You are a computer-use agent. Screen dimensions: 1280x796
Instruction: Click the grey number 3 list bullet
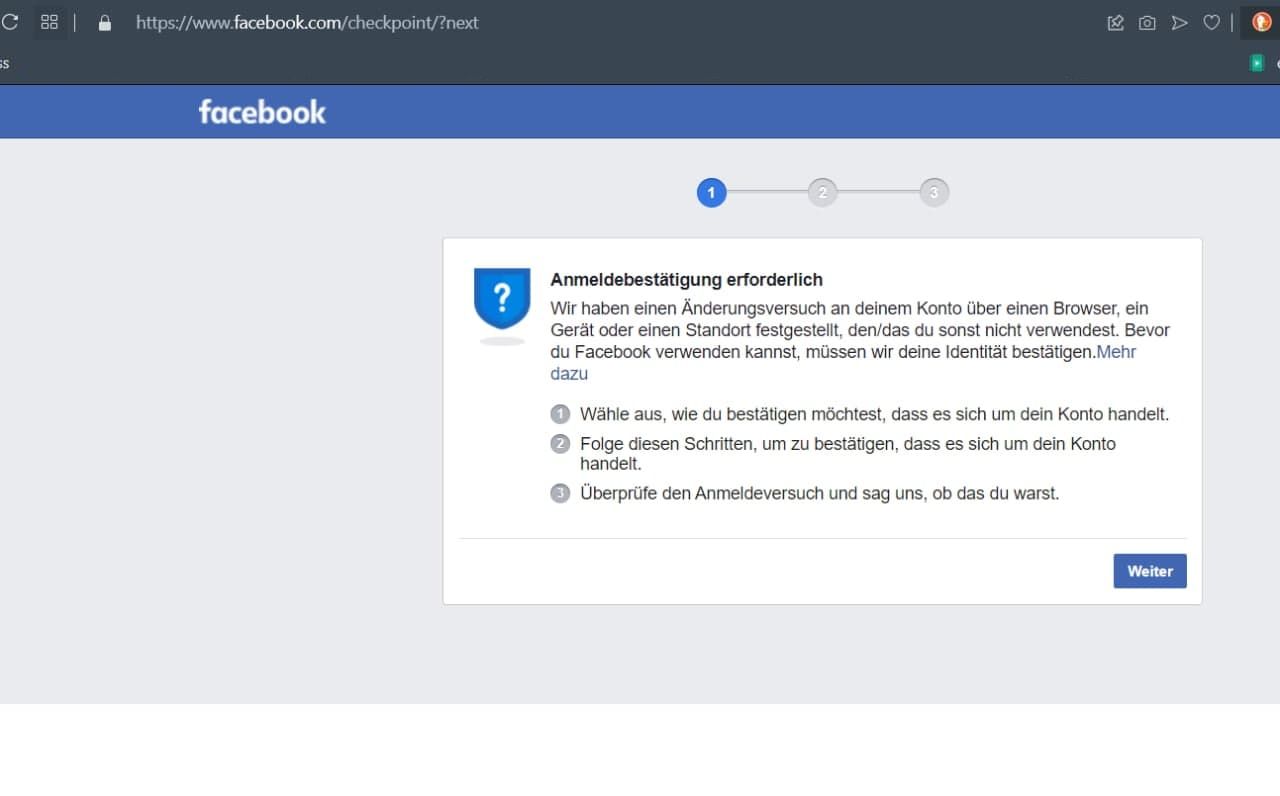[x=560, y=493]
